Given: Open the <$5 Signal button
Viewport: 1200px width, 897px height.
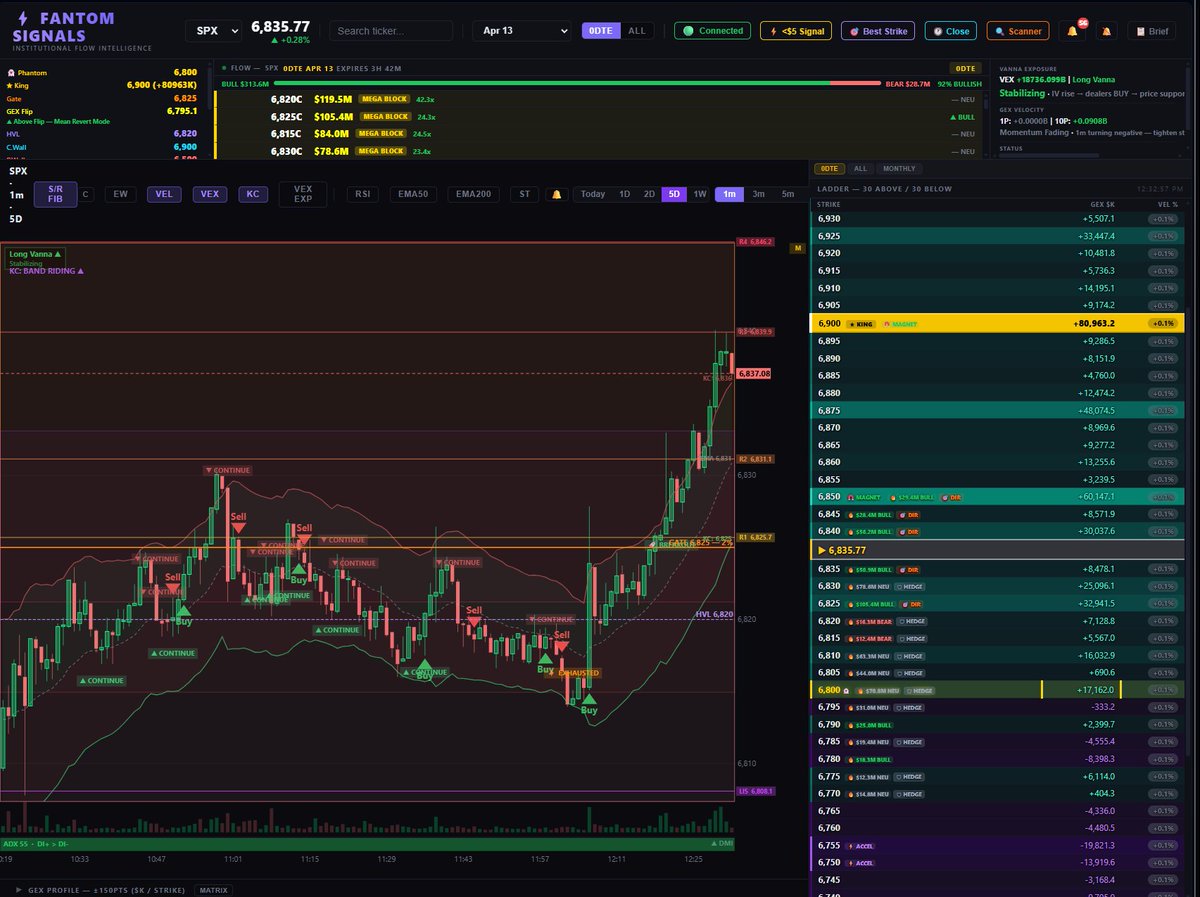Looking at the screenshot, I should [x=796, y=31].
